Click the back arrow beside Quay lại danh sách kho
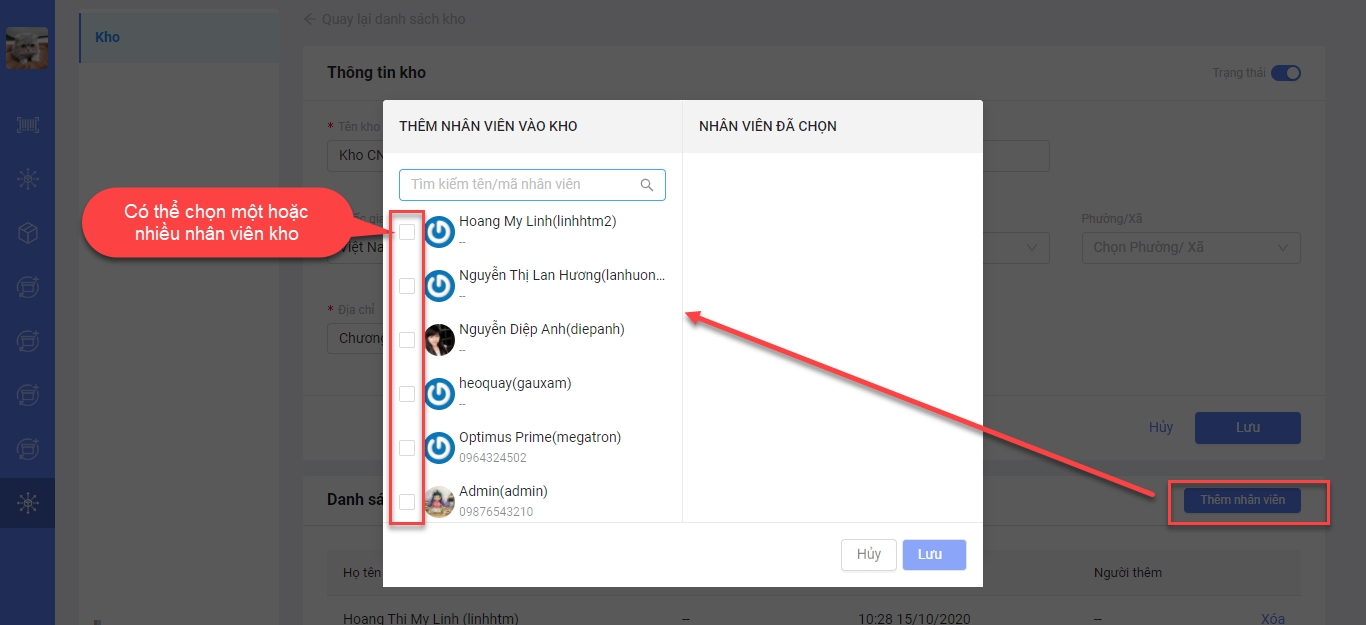The image size is (1366, 625). (310, 19)
